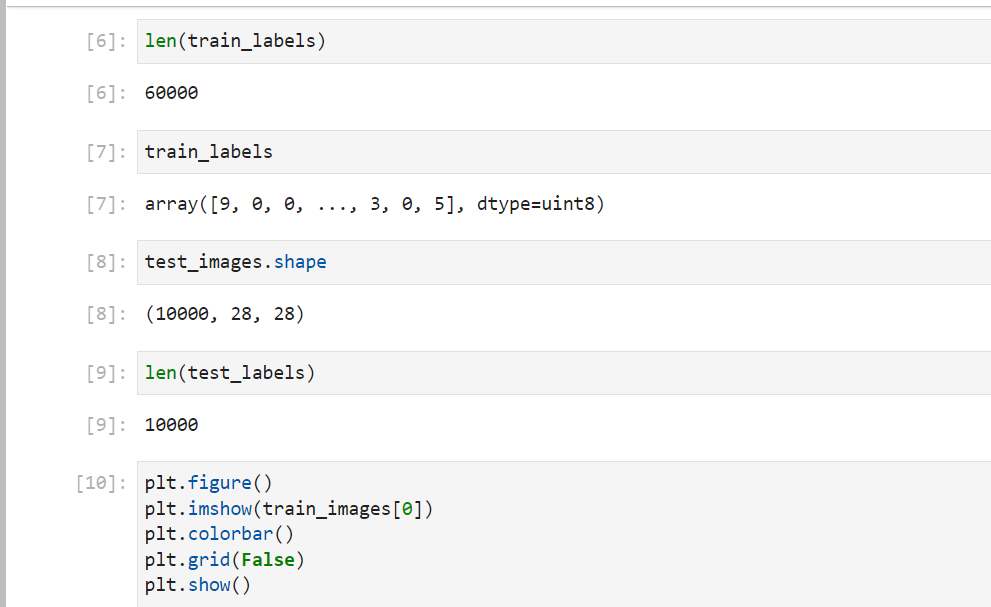991x607 pixels.
Task: Click the plt.imshow(train_images[0]) line
Action: [289, 509]
